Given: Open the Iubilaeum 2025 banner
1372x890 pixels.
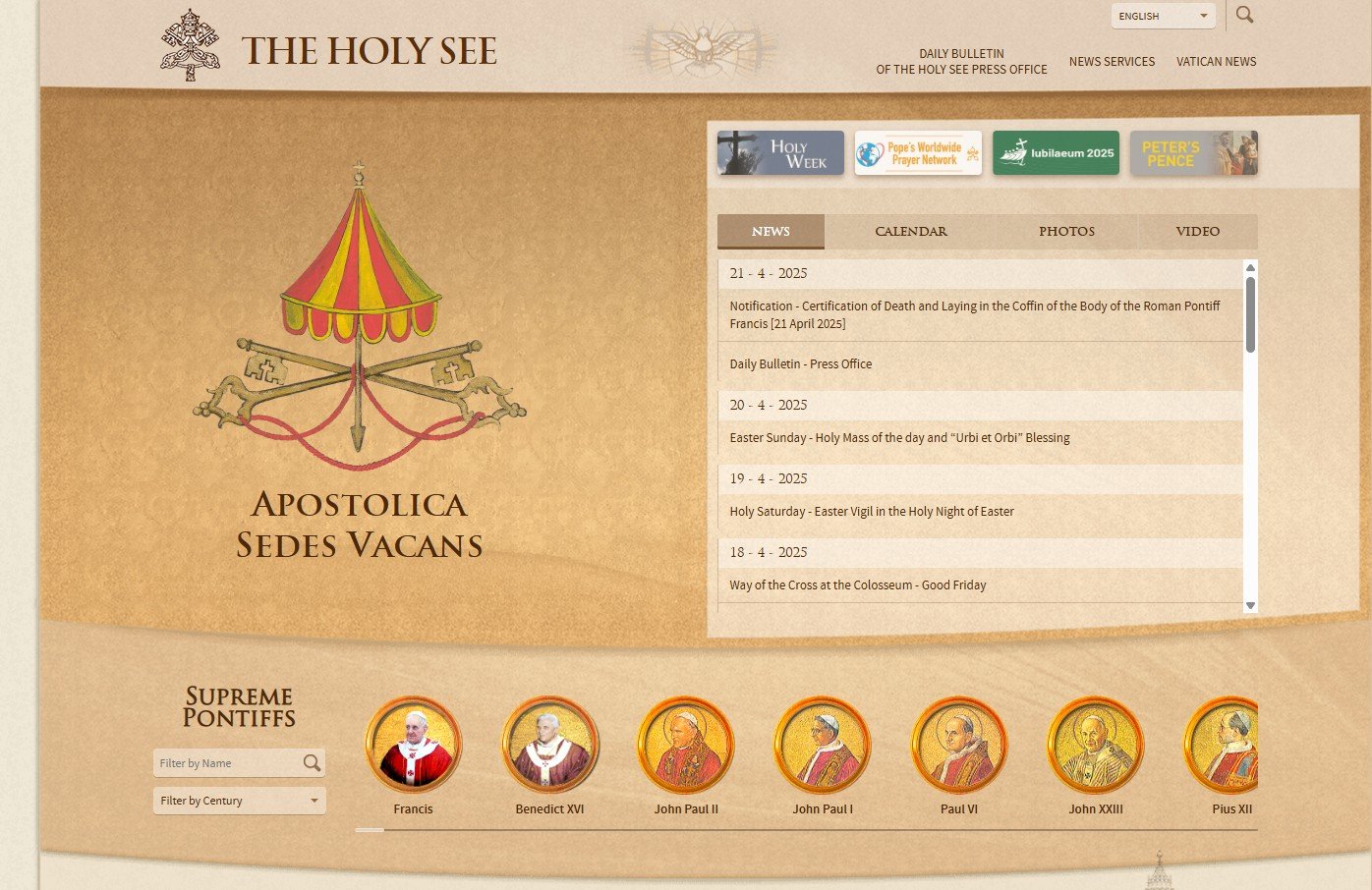Looking at the screenshot, I should pyautogui.click(x=1056, y=153).
